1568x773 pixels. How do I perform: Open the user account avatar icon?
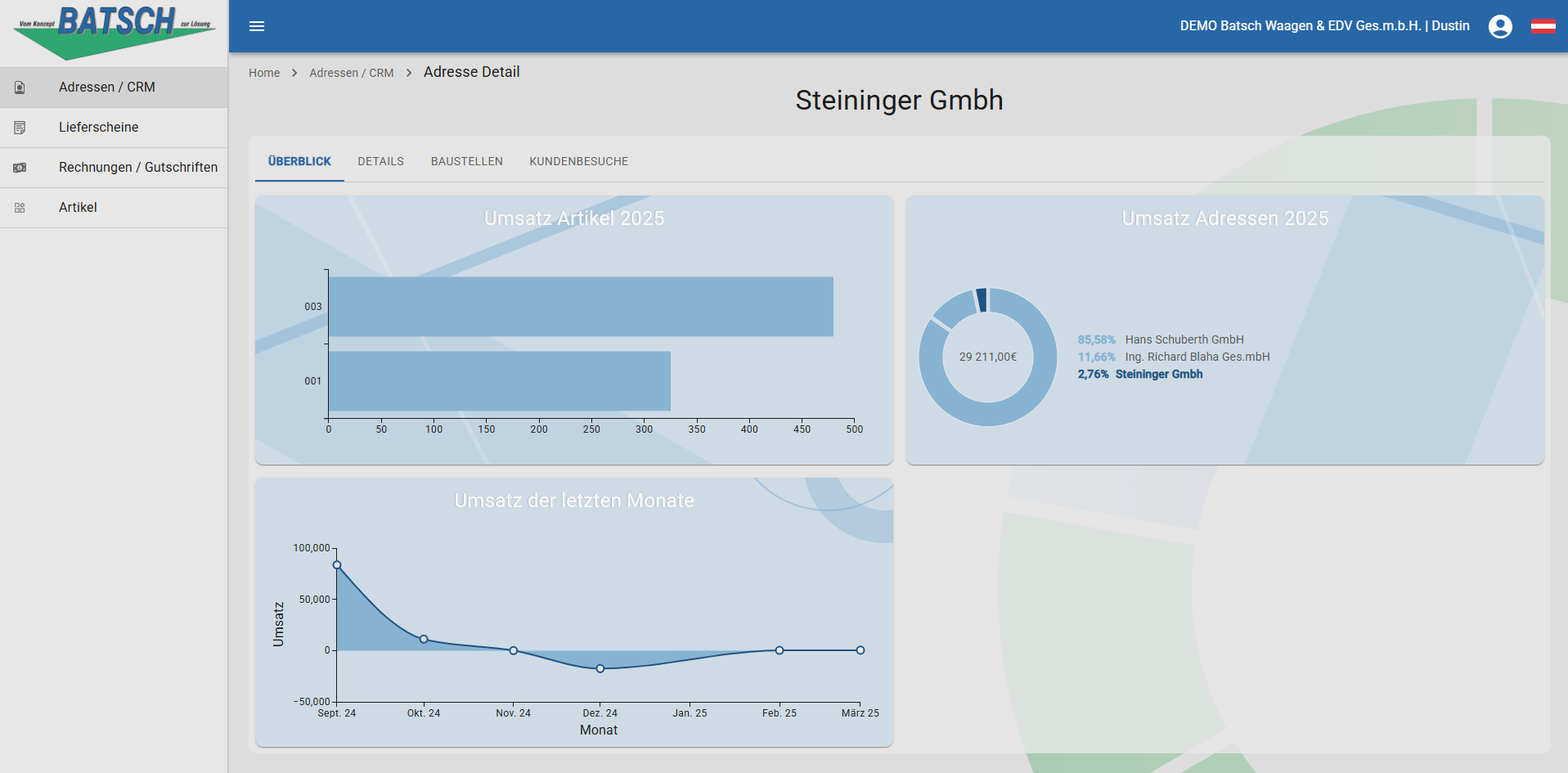1500,26
